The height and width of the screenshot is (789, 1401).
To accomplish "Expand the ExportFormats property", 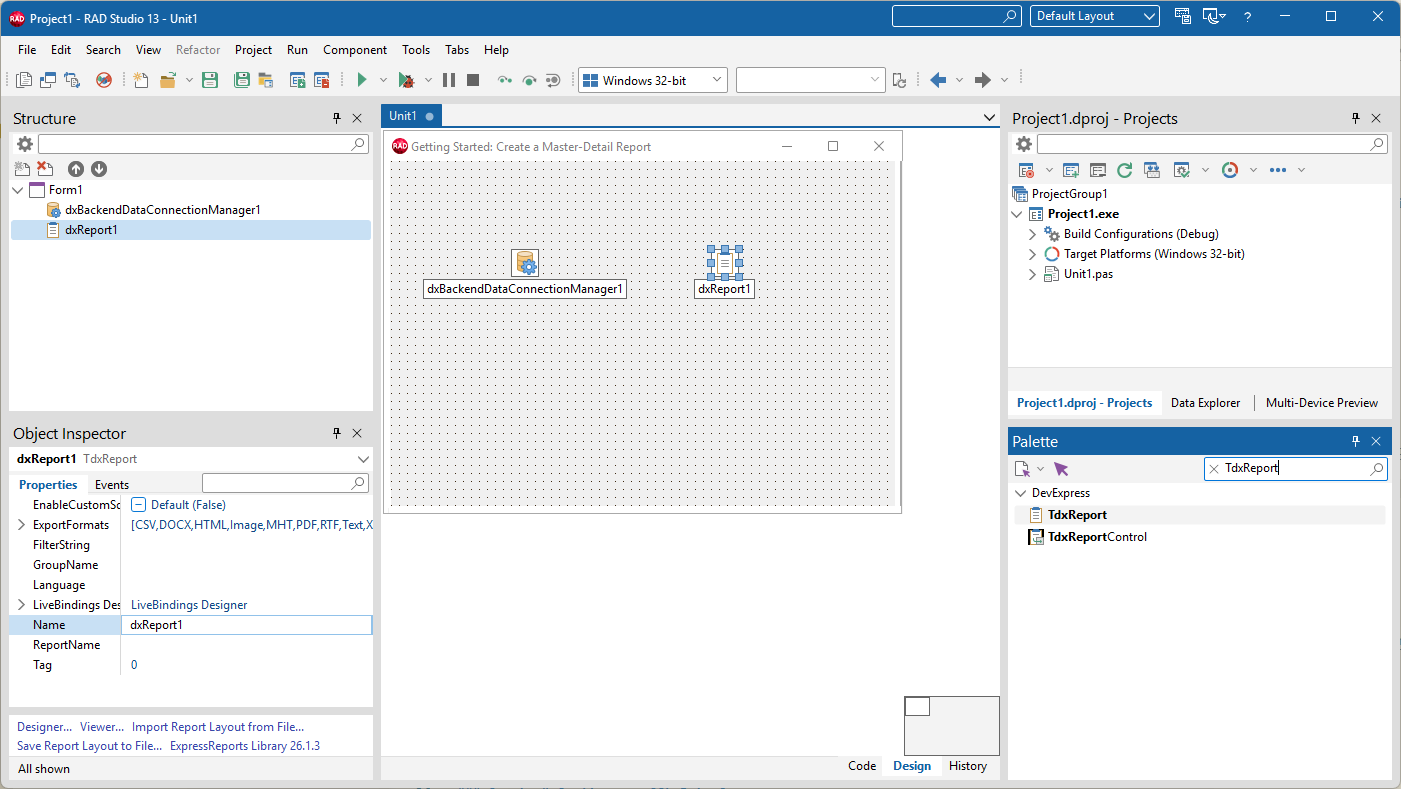I will coord(21,525).
